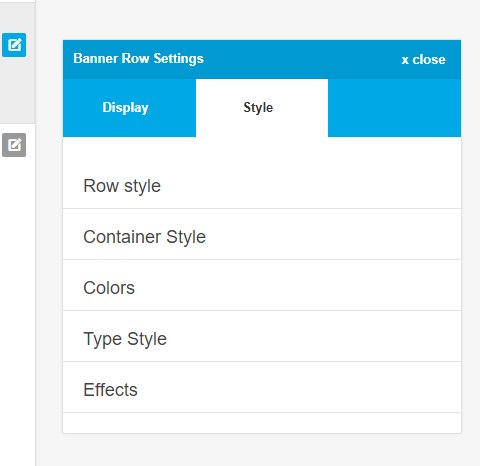Click the Banner Row Settings title

tap(138, 59)
